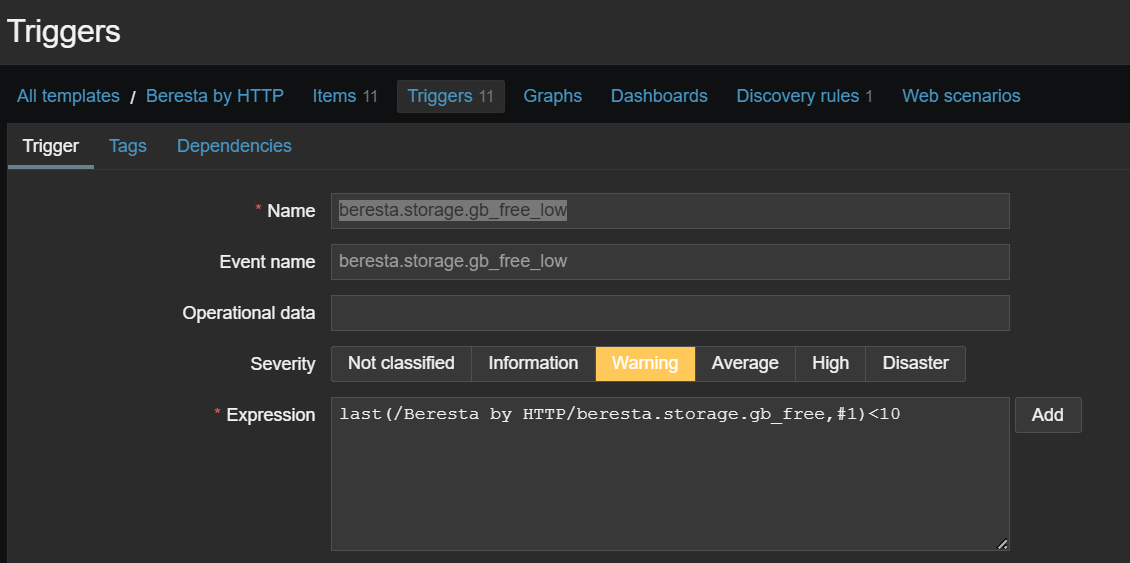Select Average severity option

(745, 363)
